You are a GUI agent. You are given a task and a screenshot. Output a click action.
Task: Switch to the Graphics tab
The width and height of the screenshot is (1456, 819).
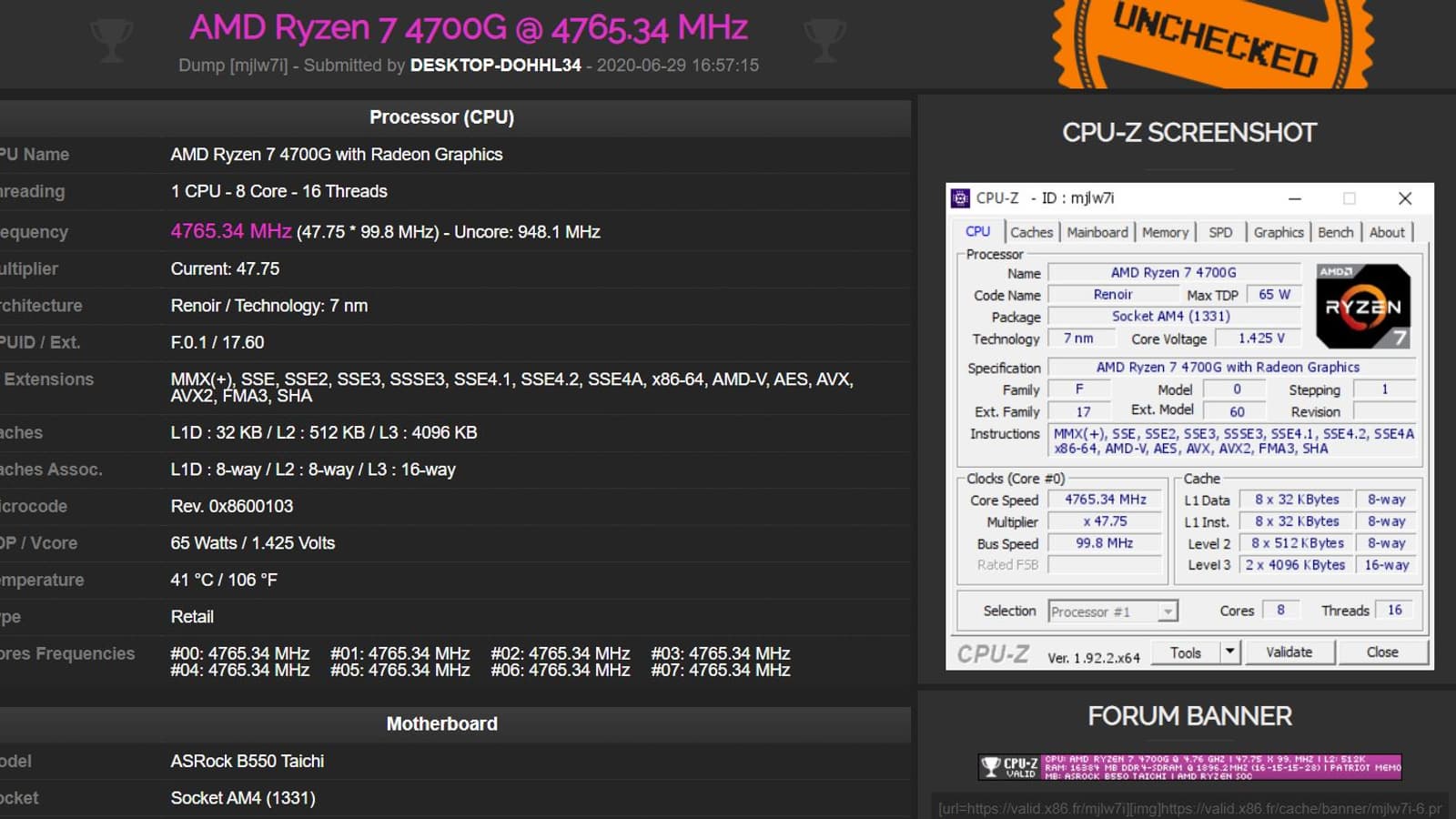(1279, 232)
